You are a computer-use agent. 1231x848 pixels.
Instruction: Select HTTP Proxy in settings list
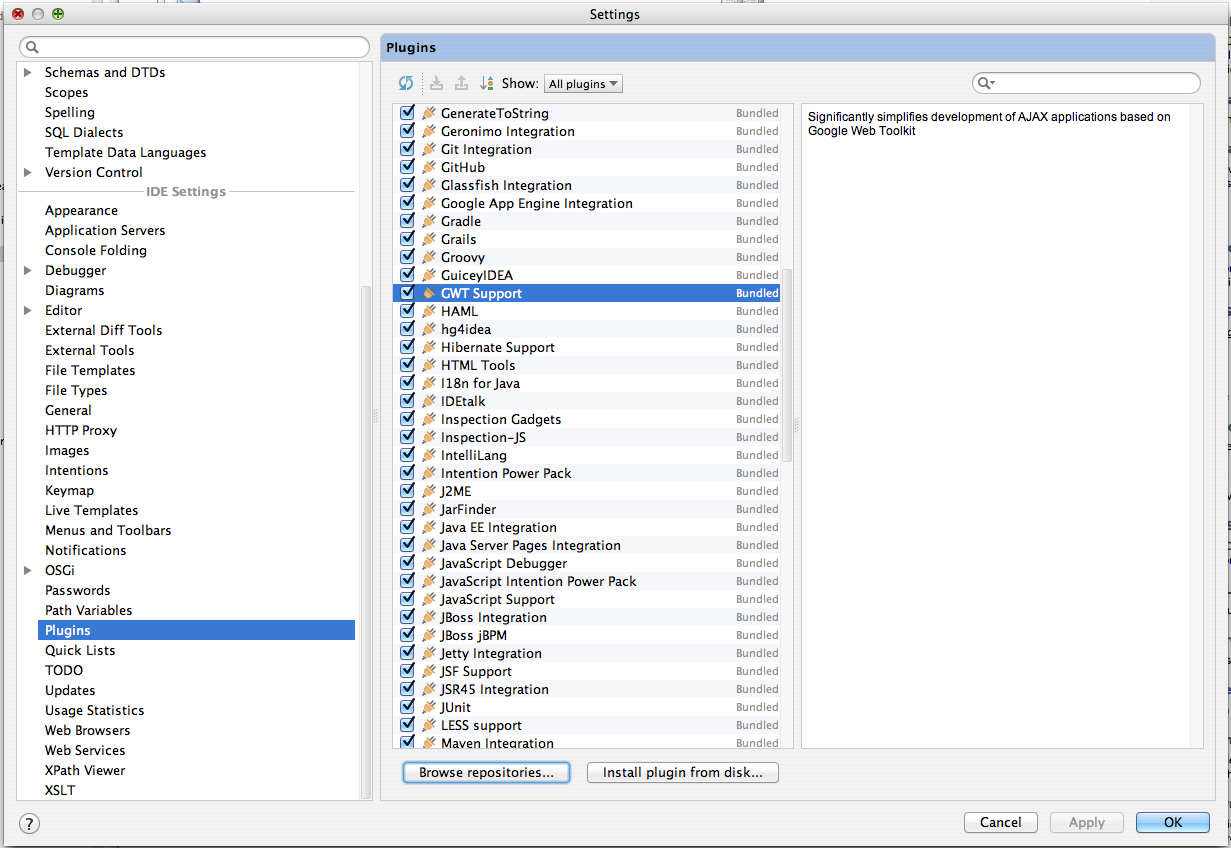[81, 430]
